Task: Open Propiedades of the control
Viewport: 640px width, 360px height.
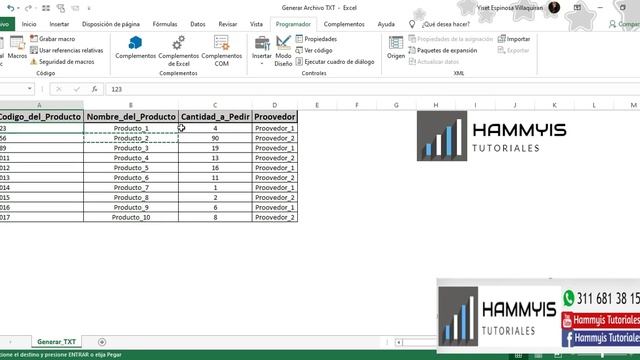Action: point(316,39)
